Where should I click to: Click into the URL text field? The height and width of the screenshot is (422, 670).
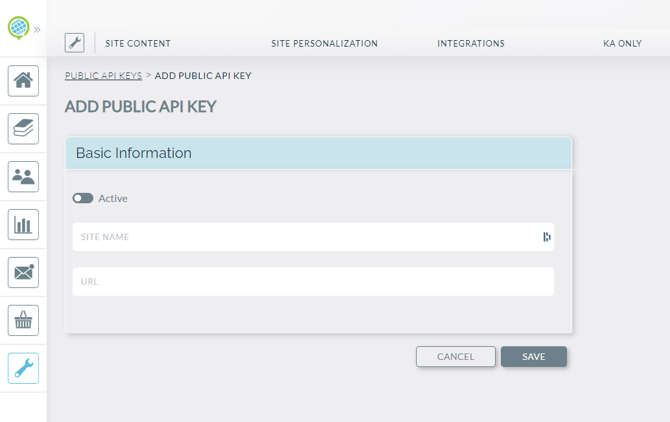[x=312, y=282]
